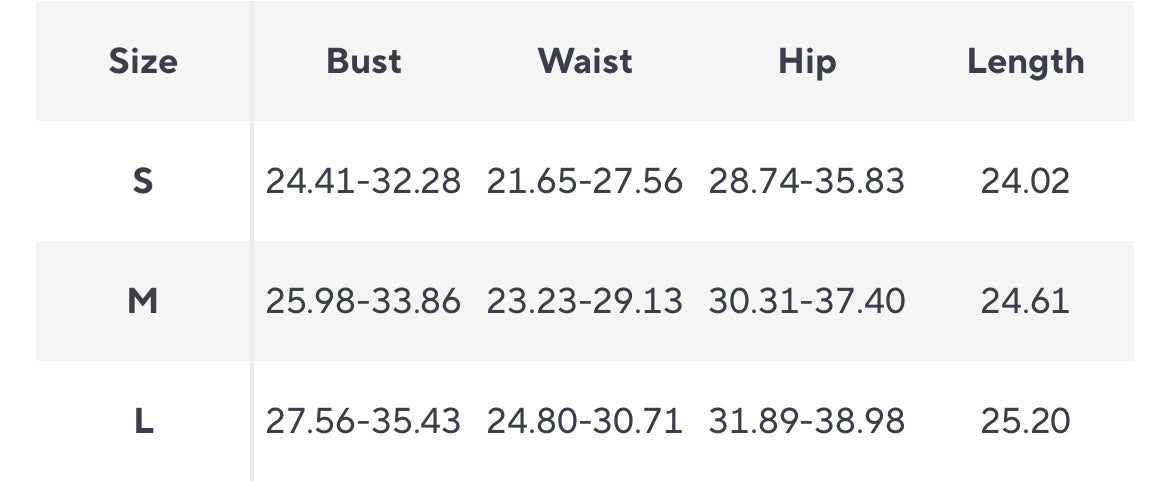1170x490 pixels.
Task: Select the L size row label
Action: point(143,421)
